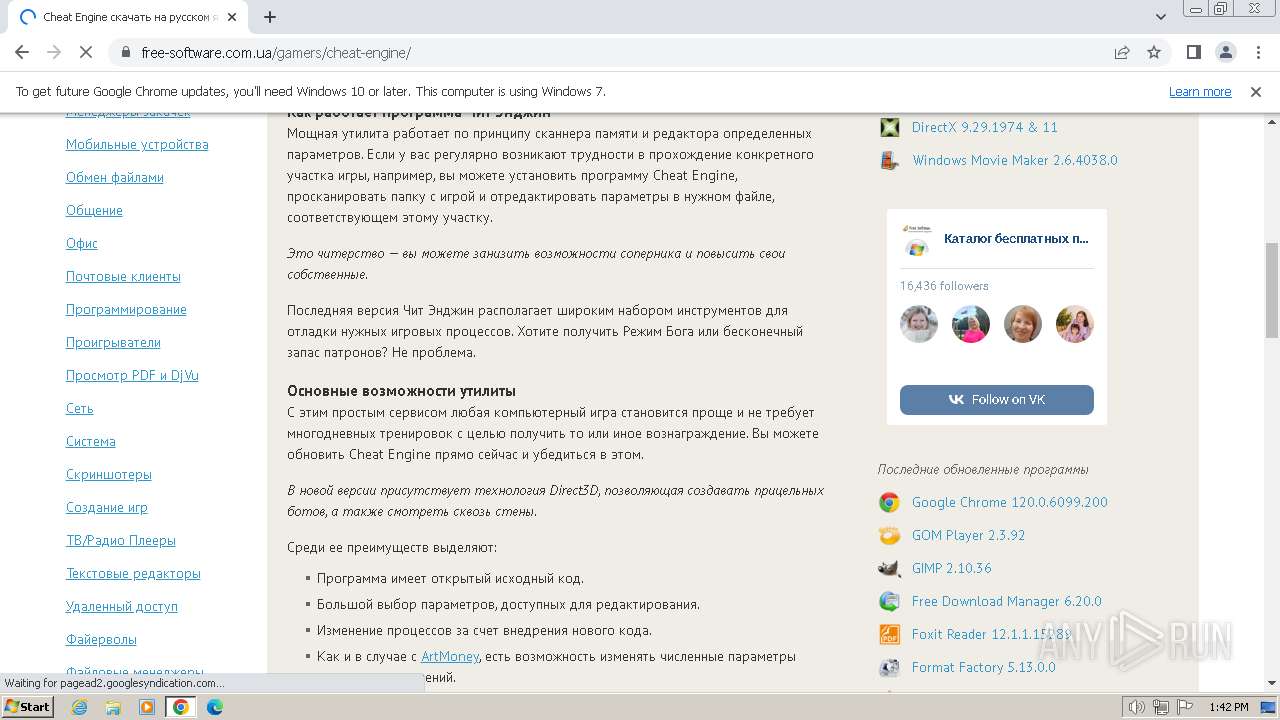Open Система category
This screenshot has height=720, width=1280.
[91, 441]
